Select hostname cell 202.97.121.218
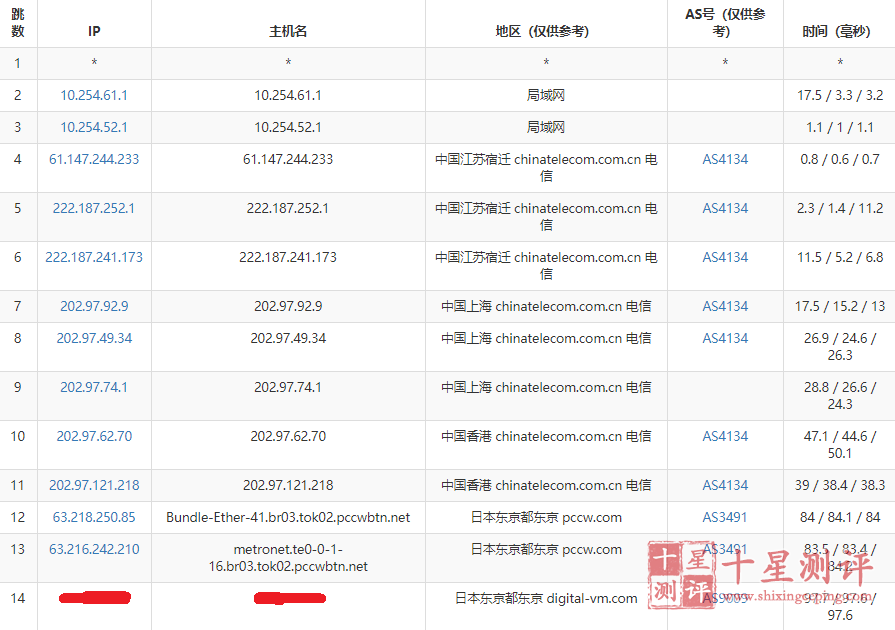Viewport: 895px width, 630px height. (288, 486)
